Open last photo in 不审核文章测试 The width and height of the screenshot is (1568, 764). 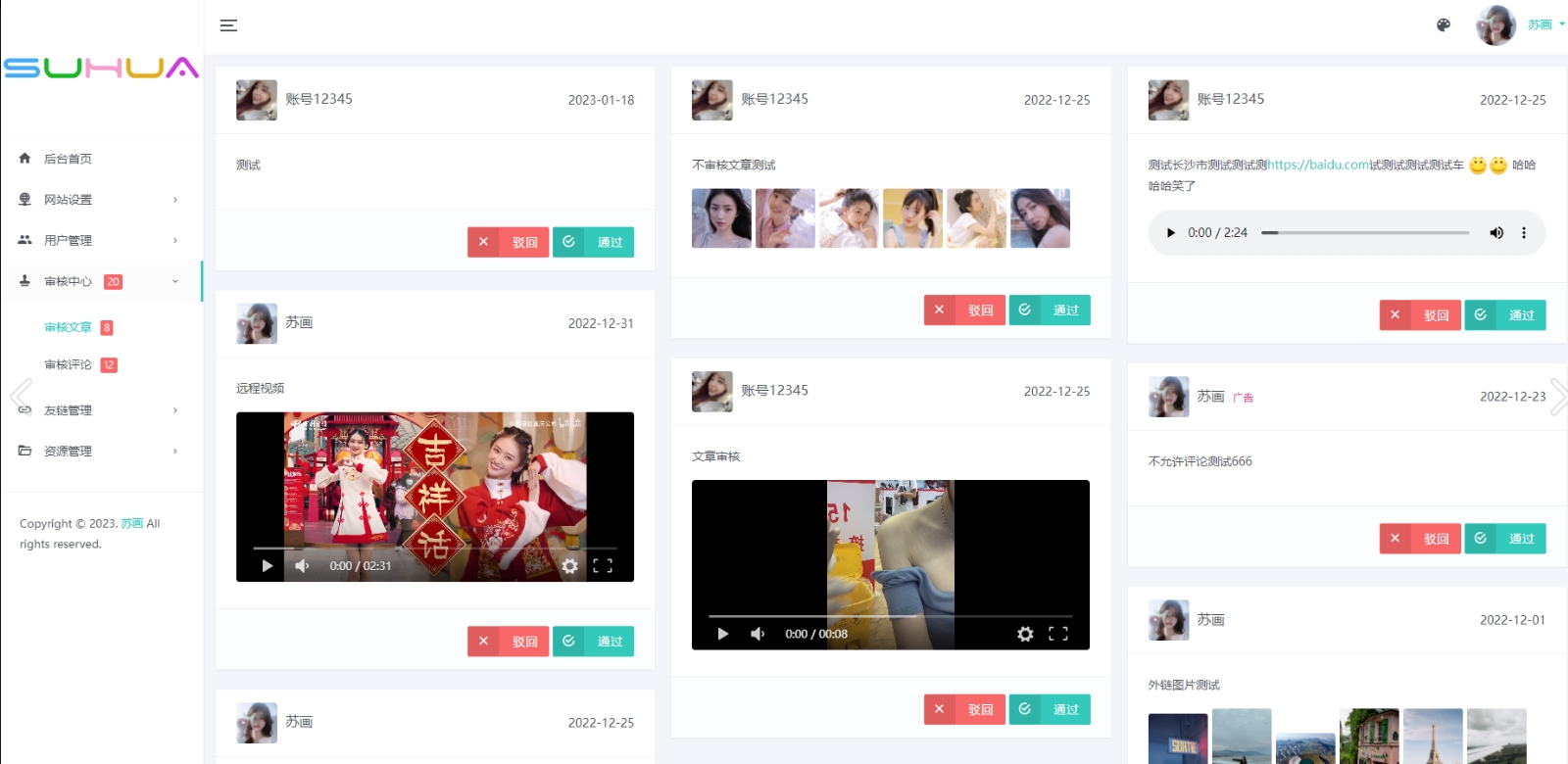point(1040,218)
